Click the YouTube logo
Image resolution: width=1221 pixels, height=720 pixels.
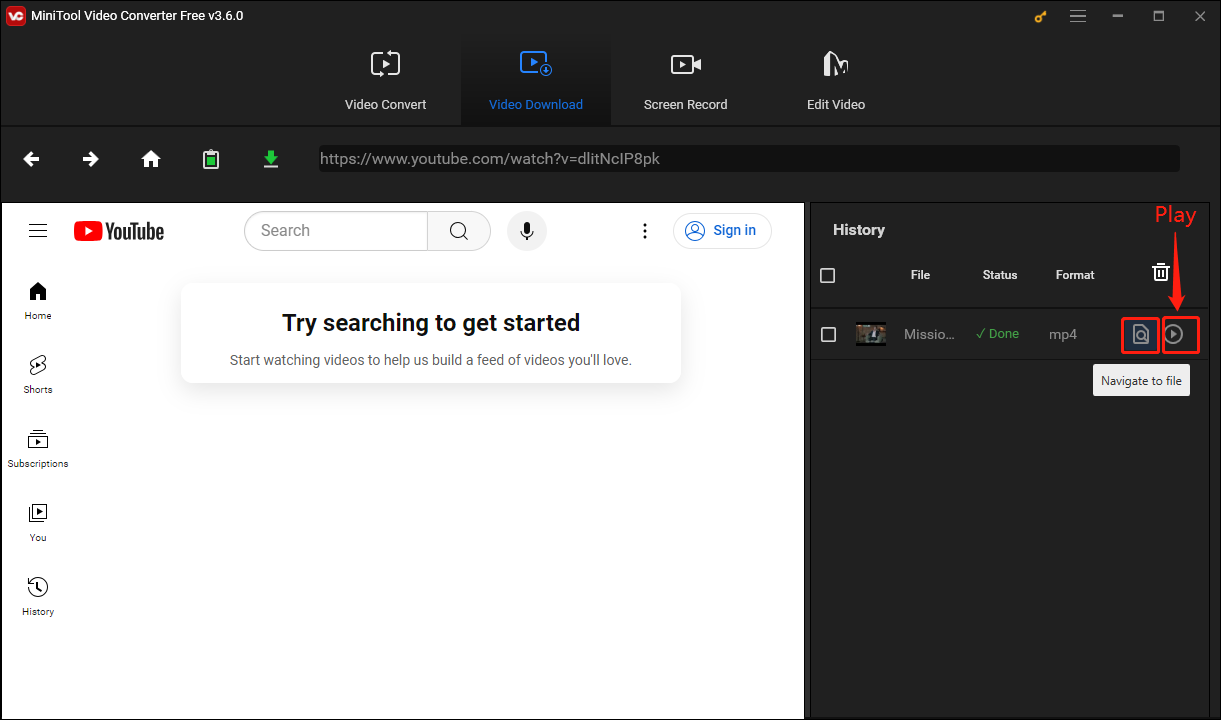point(119,231)
